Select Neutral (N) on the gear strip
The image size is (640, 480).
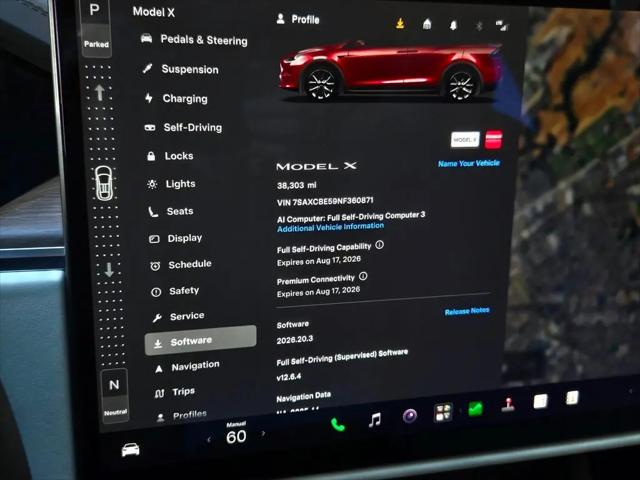[115, 395]
